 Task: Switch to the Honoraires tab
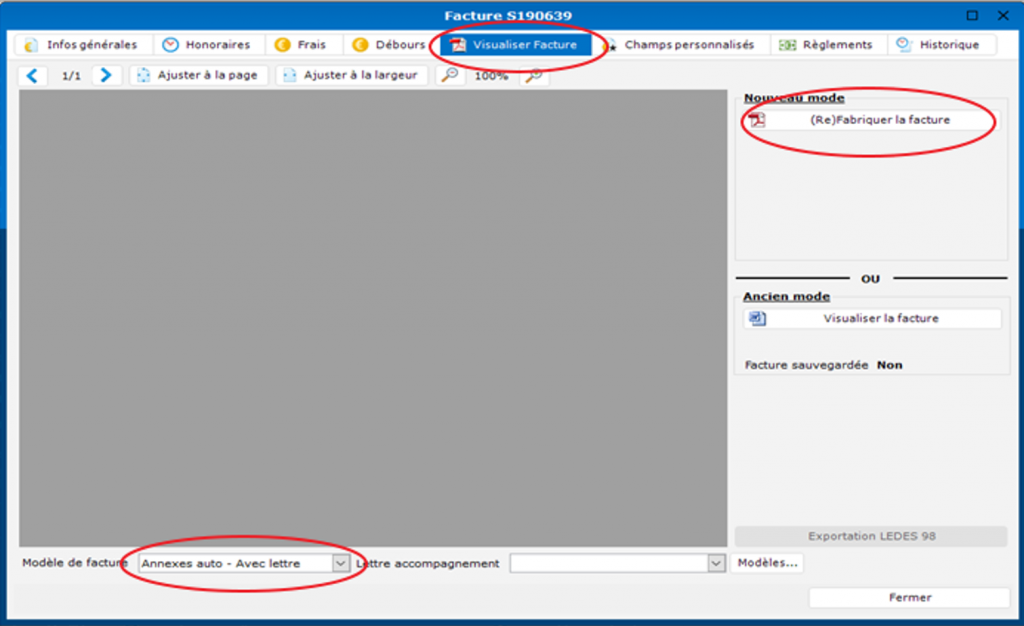[x=207, y=45]
